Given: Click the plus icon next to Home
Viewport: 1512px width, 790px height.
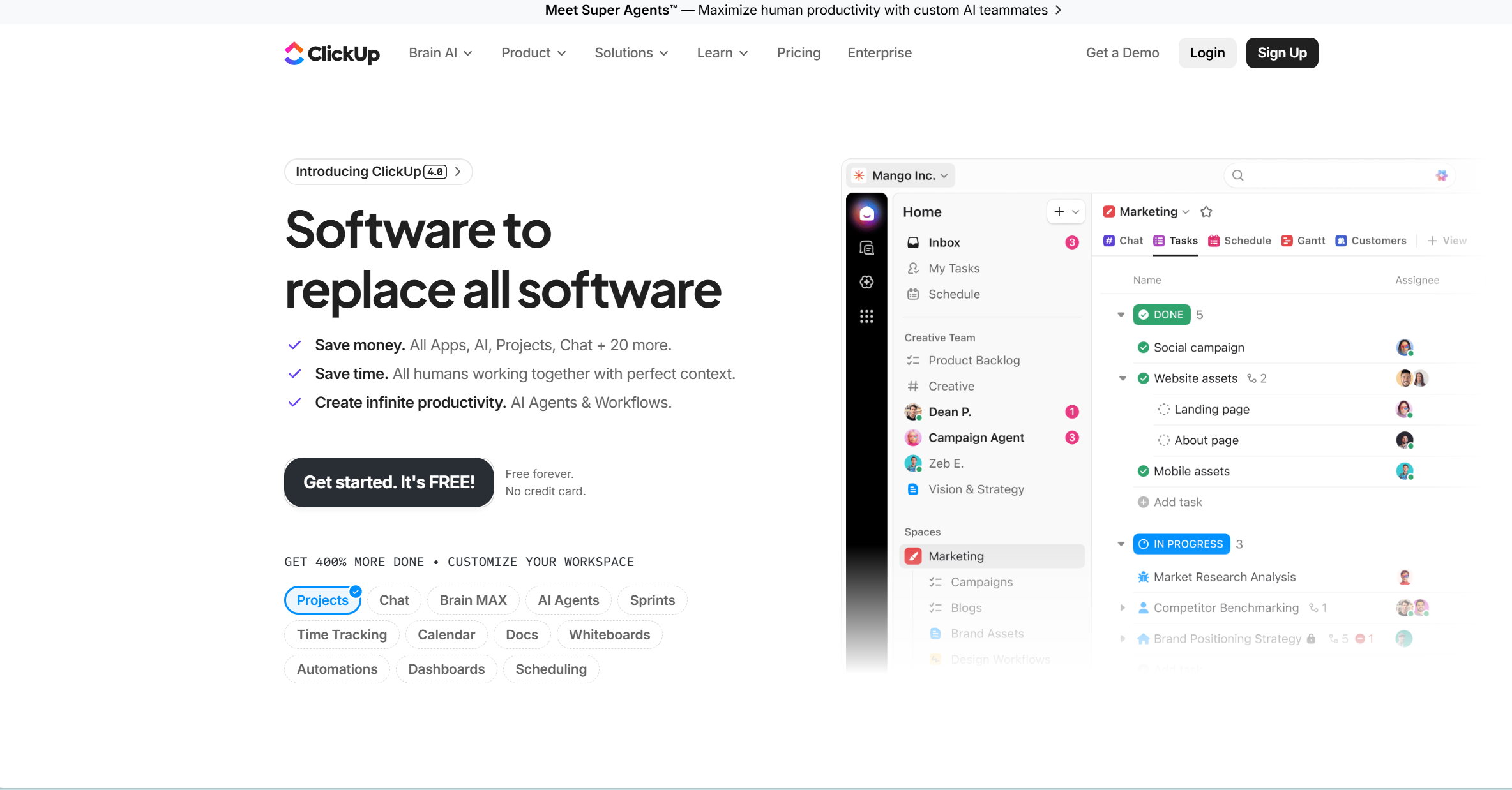Looking at the screenshot, I should [x=1059, y=212].
